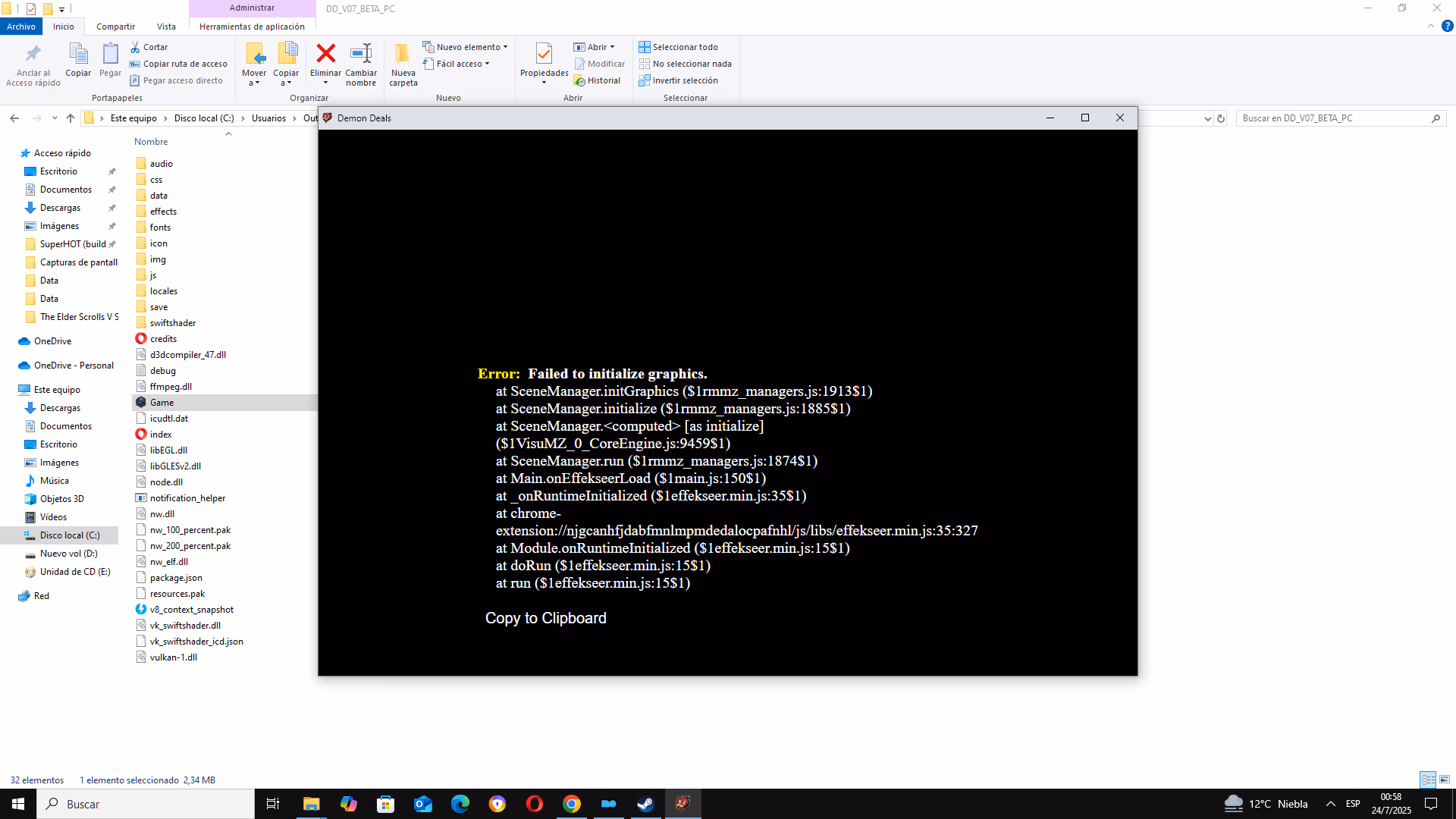Click the Pegar clipboard icon
This screenshot has width=1456, height=819.
point(110,55)
